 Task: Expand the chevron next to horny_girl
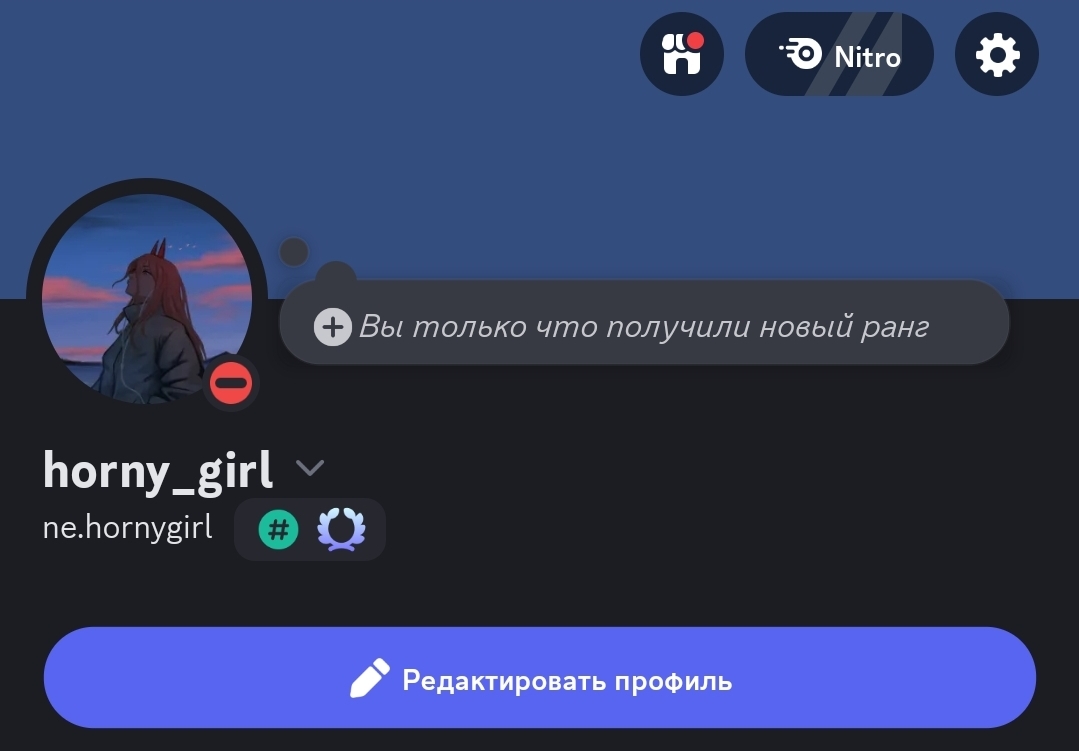click(x=310, y=468)
